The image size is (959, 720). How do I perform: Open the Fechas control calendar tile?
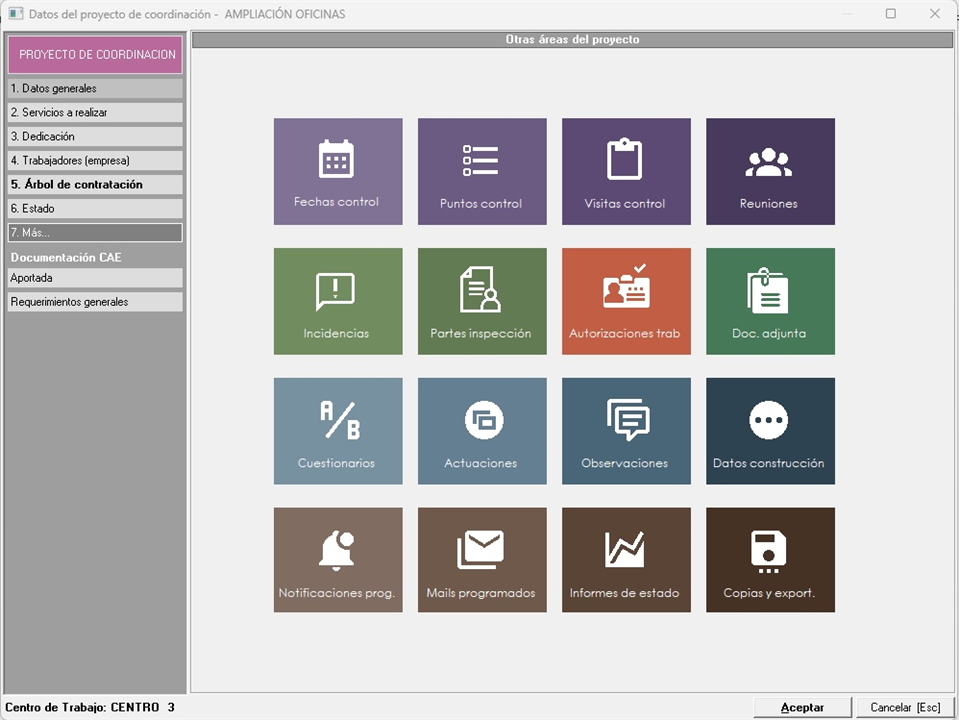[x=338, y=171]
